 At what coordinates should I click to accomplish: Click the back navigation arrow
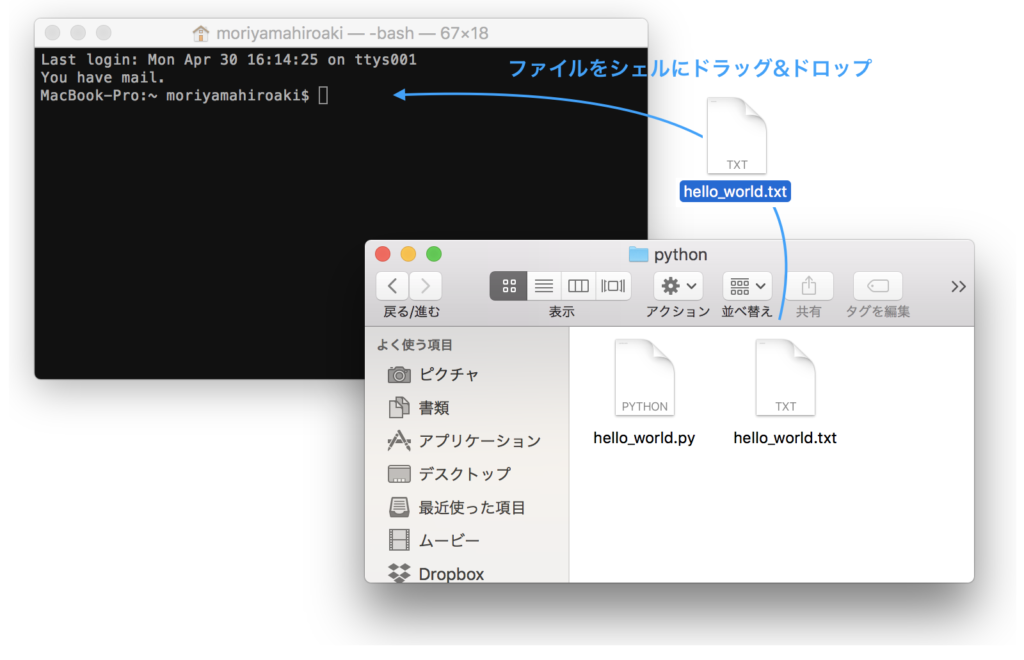pyautogui.click(x=392, y=285)
